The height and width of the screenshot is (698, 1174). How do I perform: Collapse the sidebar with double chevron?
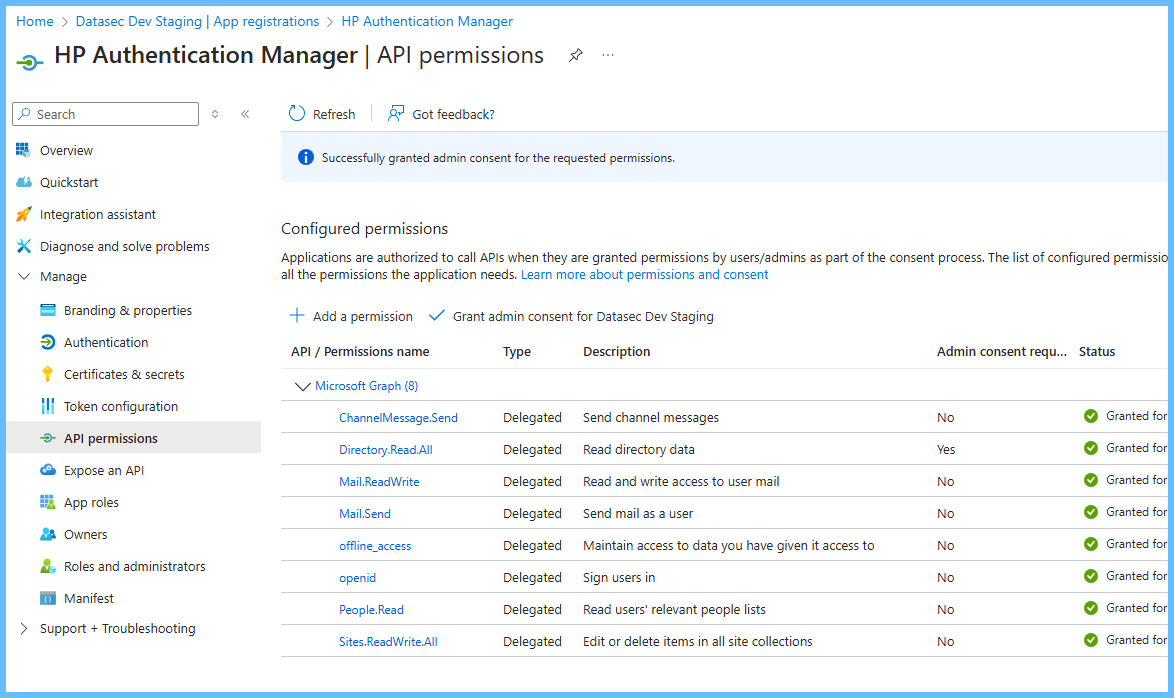pos(245,114)
